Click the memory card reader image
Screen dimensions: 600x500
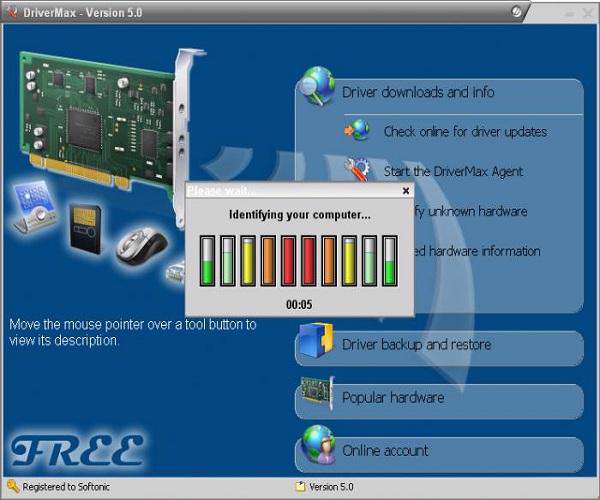pyautogui.click(x=85, y=229)
